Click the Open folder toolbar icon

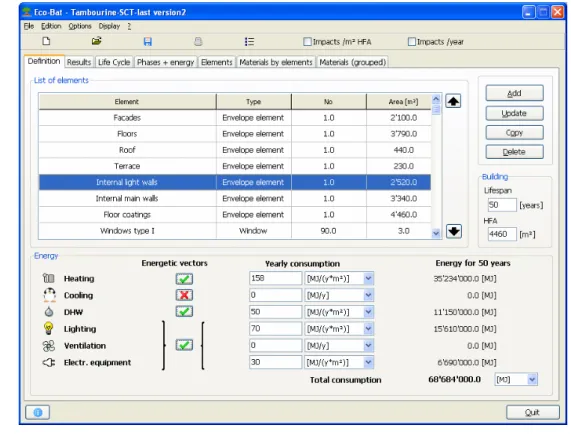point(97,41)
